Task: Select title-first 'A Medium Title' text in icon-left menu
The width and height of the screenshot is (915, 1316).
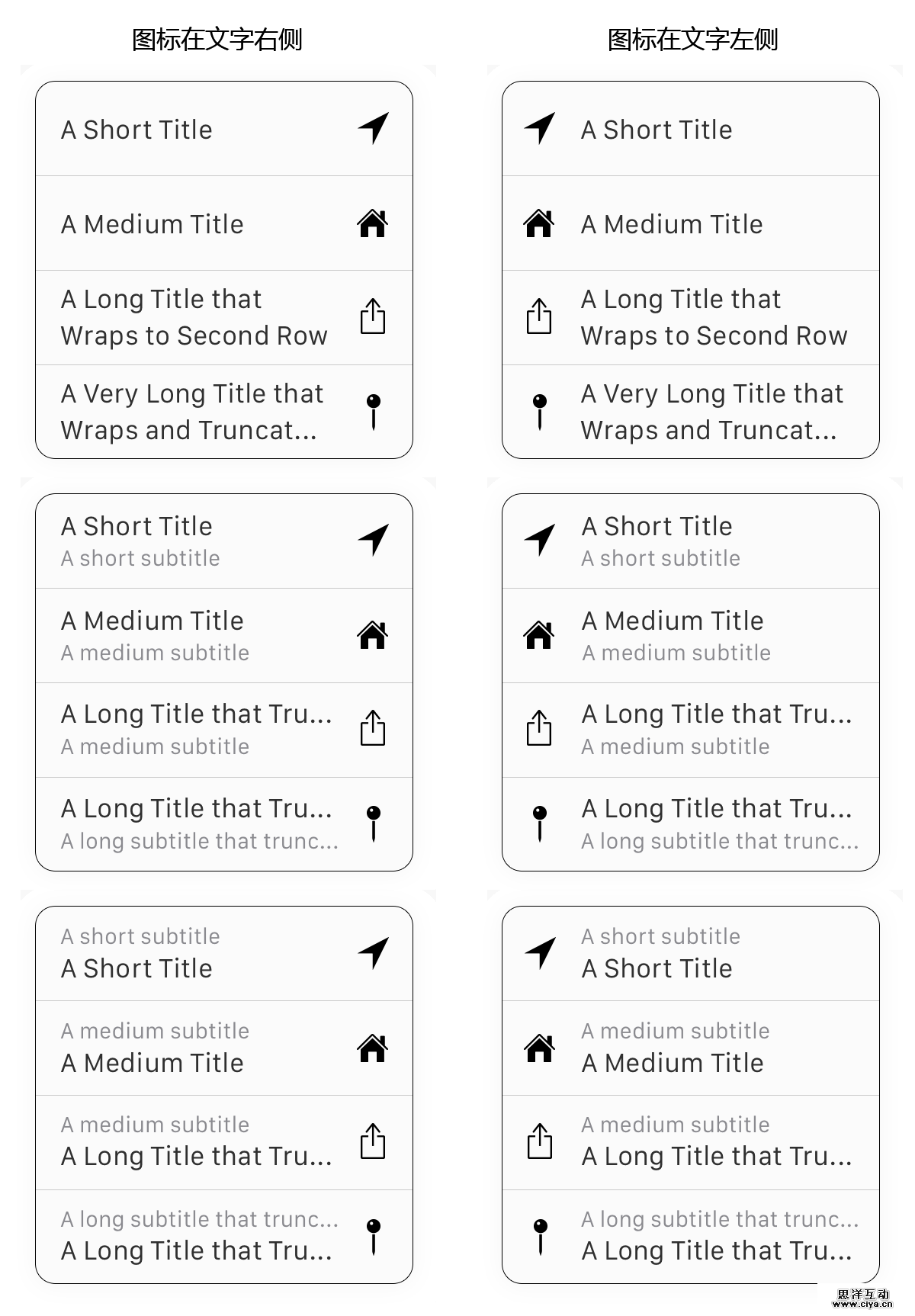Action: (673, 621)
